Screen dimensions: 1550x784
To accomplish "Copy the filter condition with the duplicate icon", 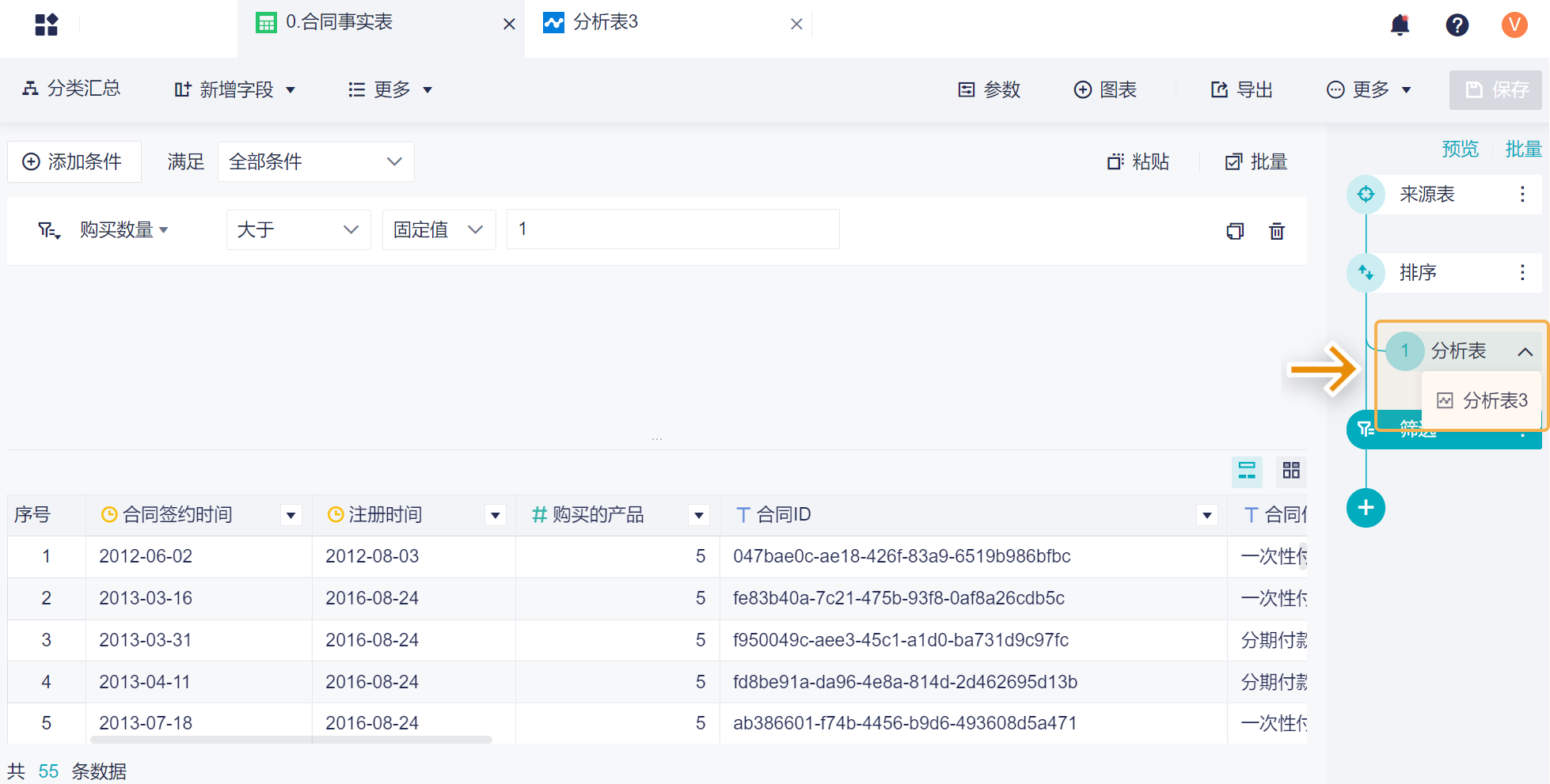I will point(1235,230).
